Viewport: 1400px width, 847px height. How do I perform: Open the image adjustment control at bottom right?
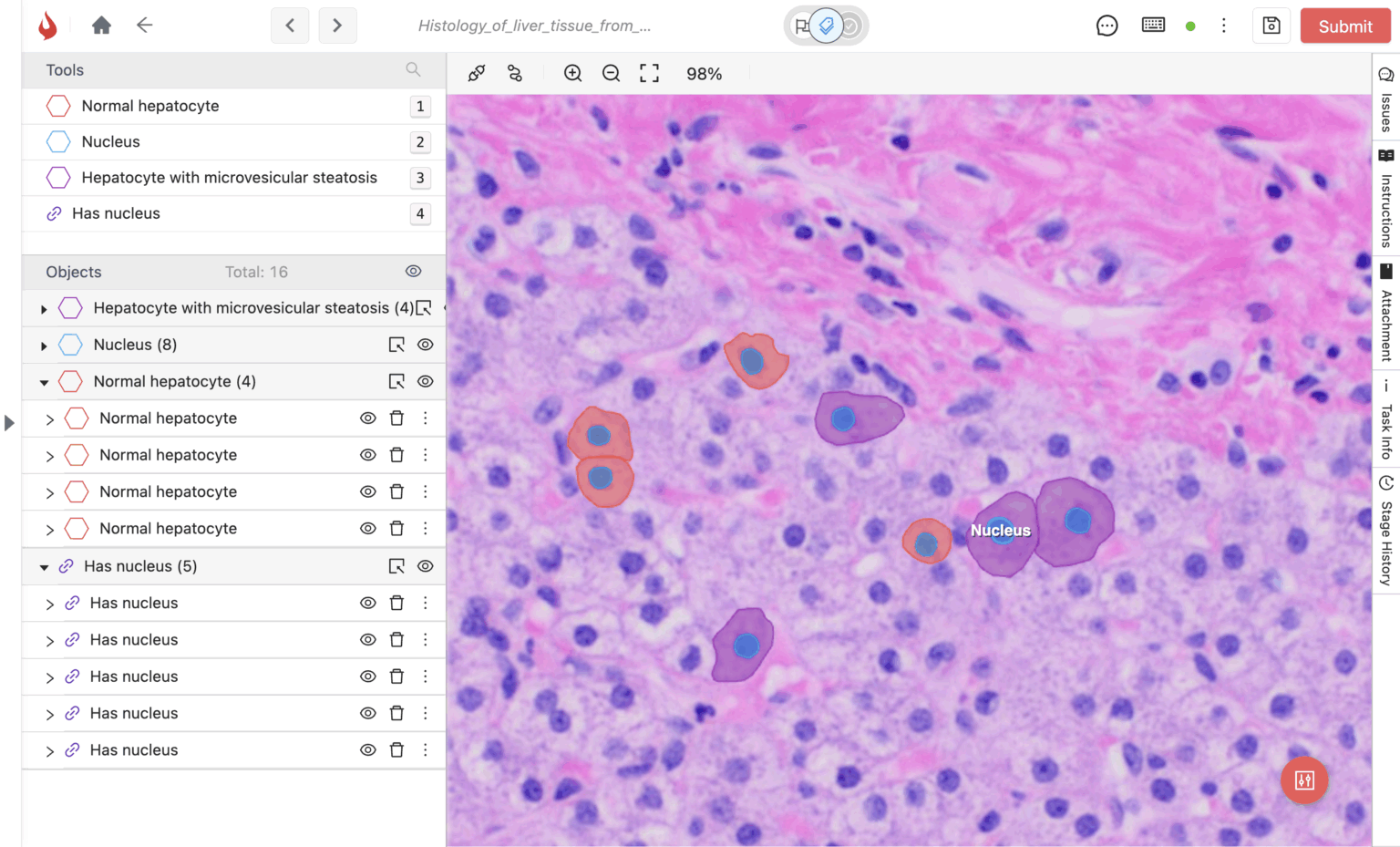pos(1303,780)
